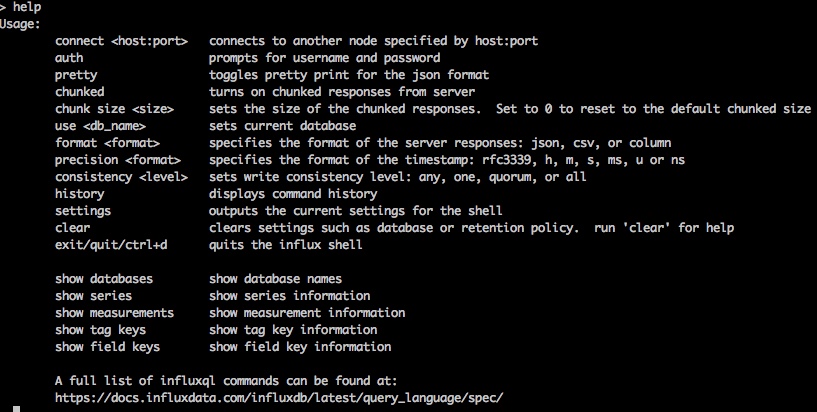Select the 'use <db_name>' command text
The width and height of the screenshot is (817, 412).
pyautogui.click(x=101, y=126)
